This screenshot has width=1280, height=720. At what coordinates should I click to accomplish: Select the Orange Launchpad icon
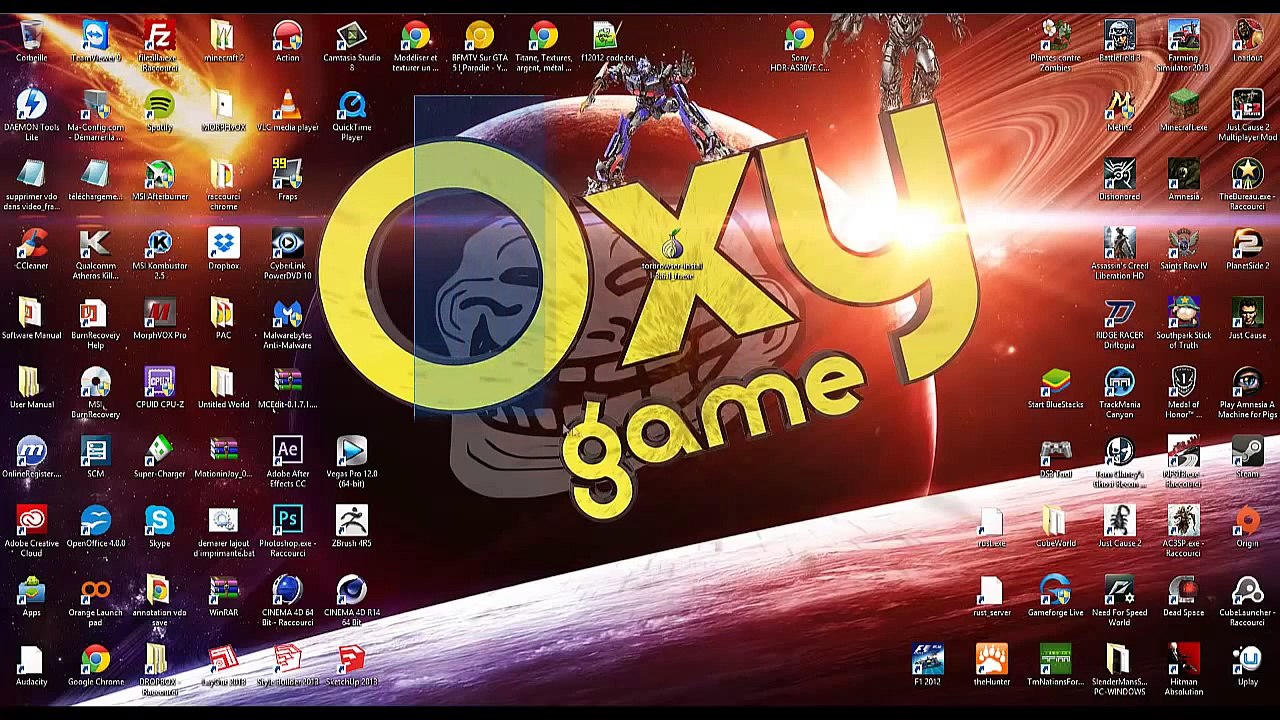click(x=95, y=591)
